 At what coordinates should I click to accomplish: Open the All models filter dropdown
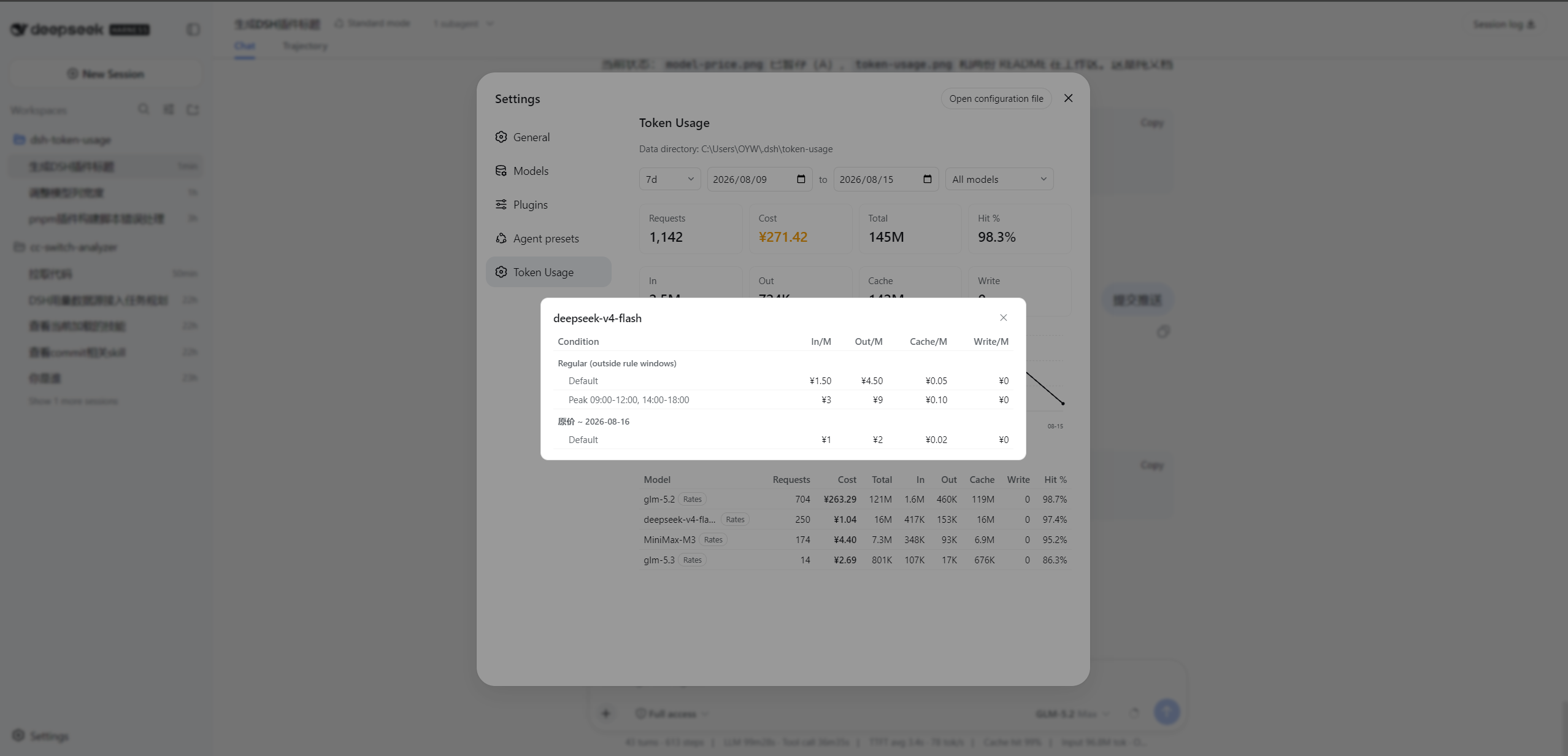point(999,179)
